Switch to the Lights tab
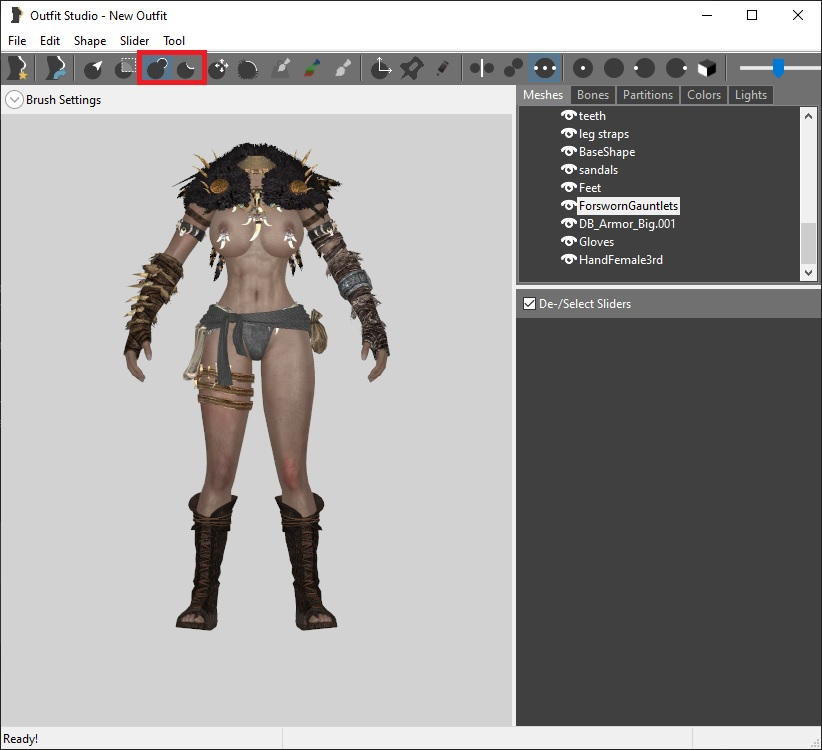 click(751, 95)
